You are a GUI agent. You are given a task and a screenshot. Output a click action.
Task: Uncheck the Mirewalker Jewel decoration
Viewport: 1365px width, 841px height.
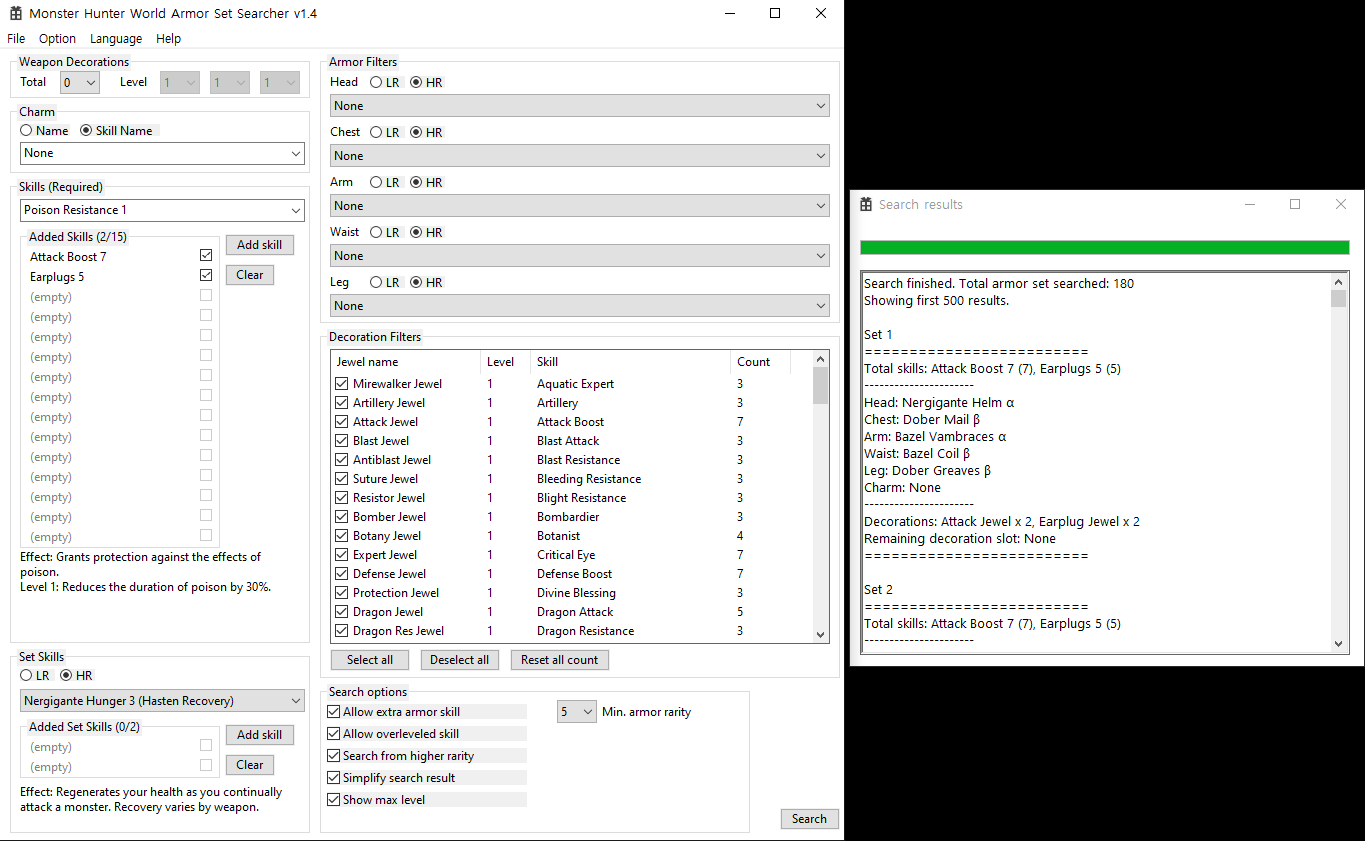coord(341,383)
